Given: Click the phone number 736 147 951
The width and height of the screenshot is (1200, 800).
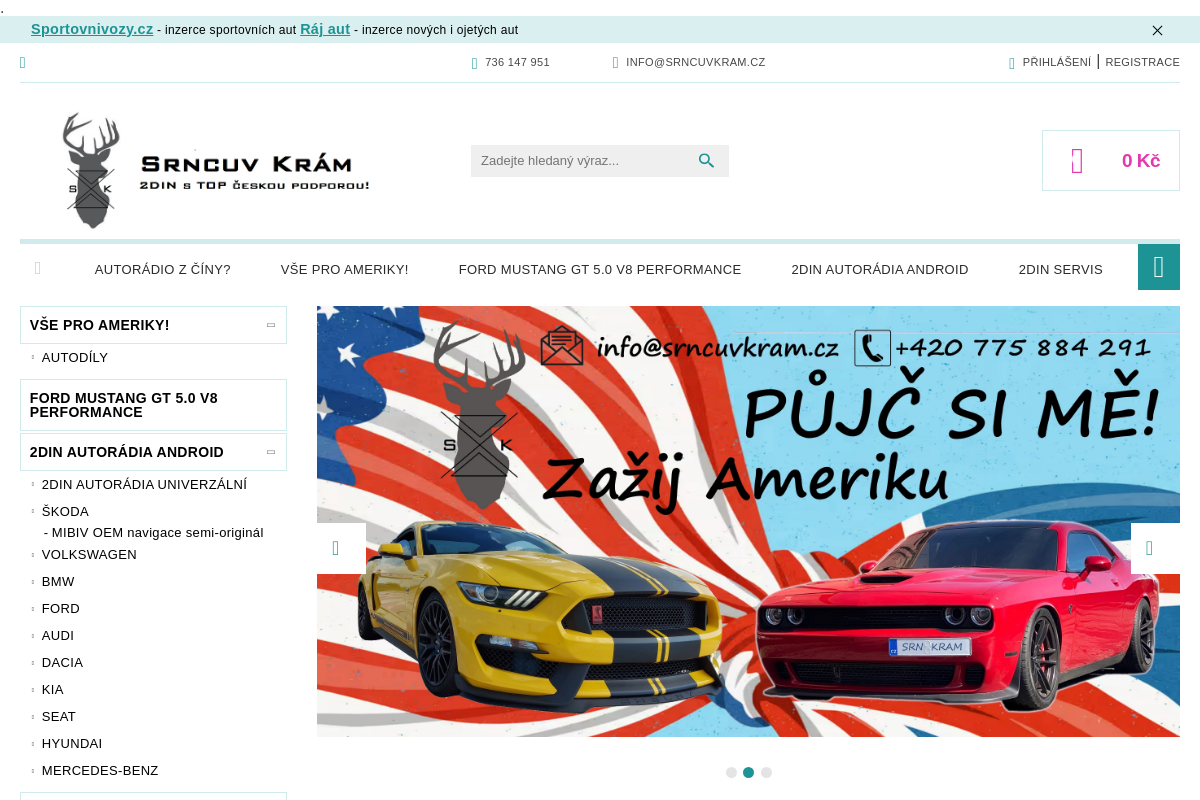Looking at the screenshot, I should click(x=517, y=62).
